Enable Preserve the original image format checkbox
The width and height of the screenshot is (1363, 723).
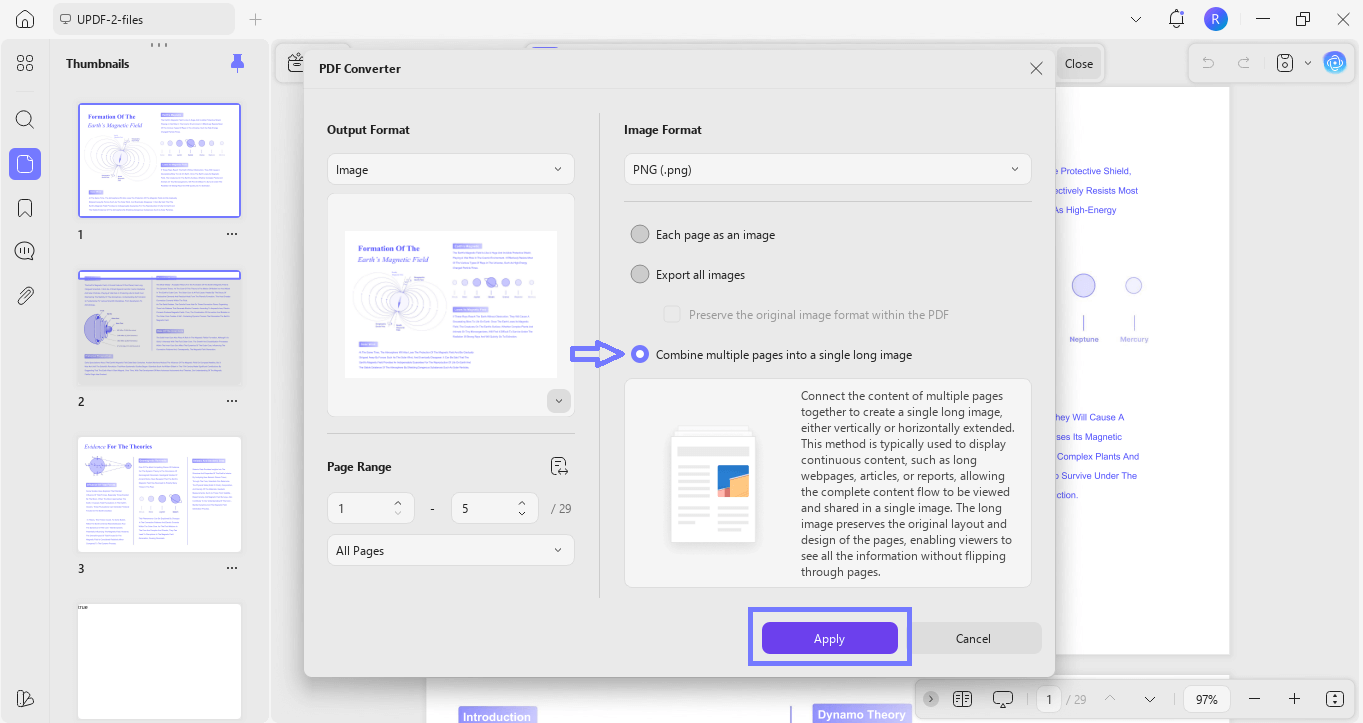pyautogui.click(x=671, y=314)
